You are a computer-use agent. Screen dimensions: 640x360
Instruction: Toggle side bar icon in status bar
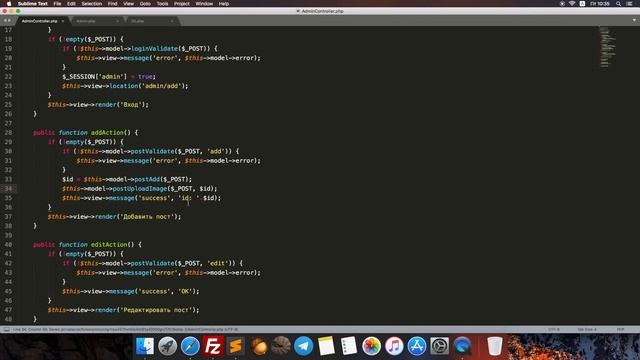pyautogui.click(x=6, y=329)
